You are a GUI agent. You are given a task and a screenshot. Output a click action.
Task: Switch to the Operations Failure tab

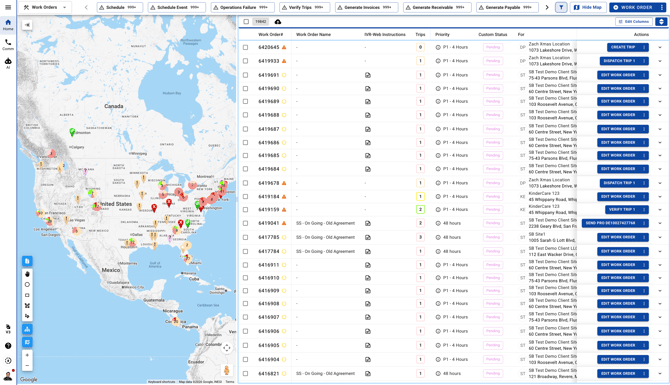coord(242,7)
